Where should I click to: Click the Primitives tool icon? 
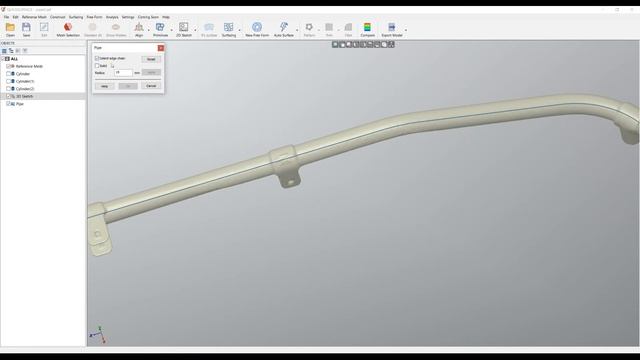click(x=160, y=27)
